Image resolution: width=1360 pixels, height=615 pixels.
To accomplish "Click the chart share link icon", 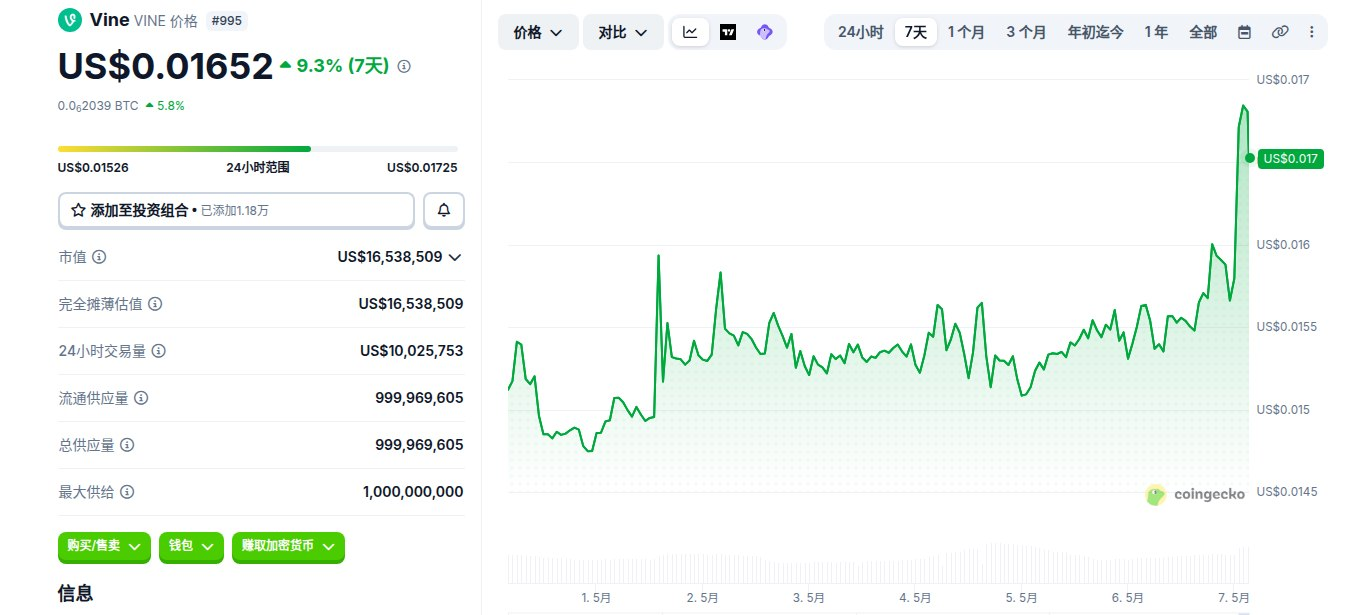I will (1279, 32).
